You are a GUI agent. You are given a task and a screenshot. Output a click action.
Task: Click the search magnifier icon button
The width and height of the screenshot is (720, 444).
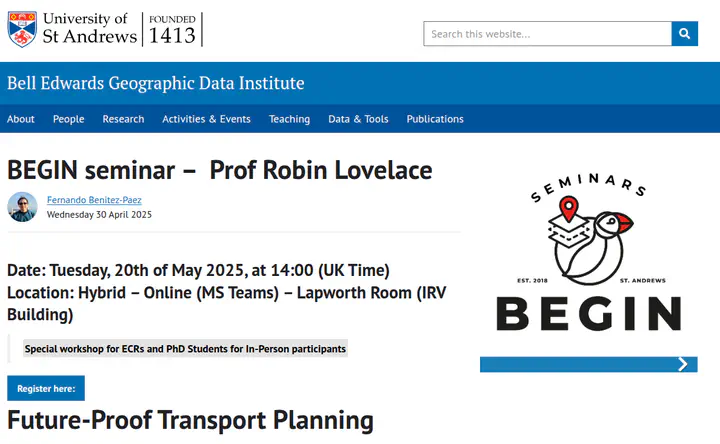click(x=685, y=33)
